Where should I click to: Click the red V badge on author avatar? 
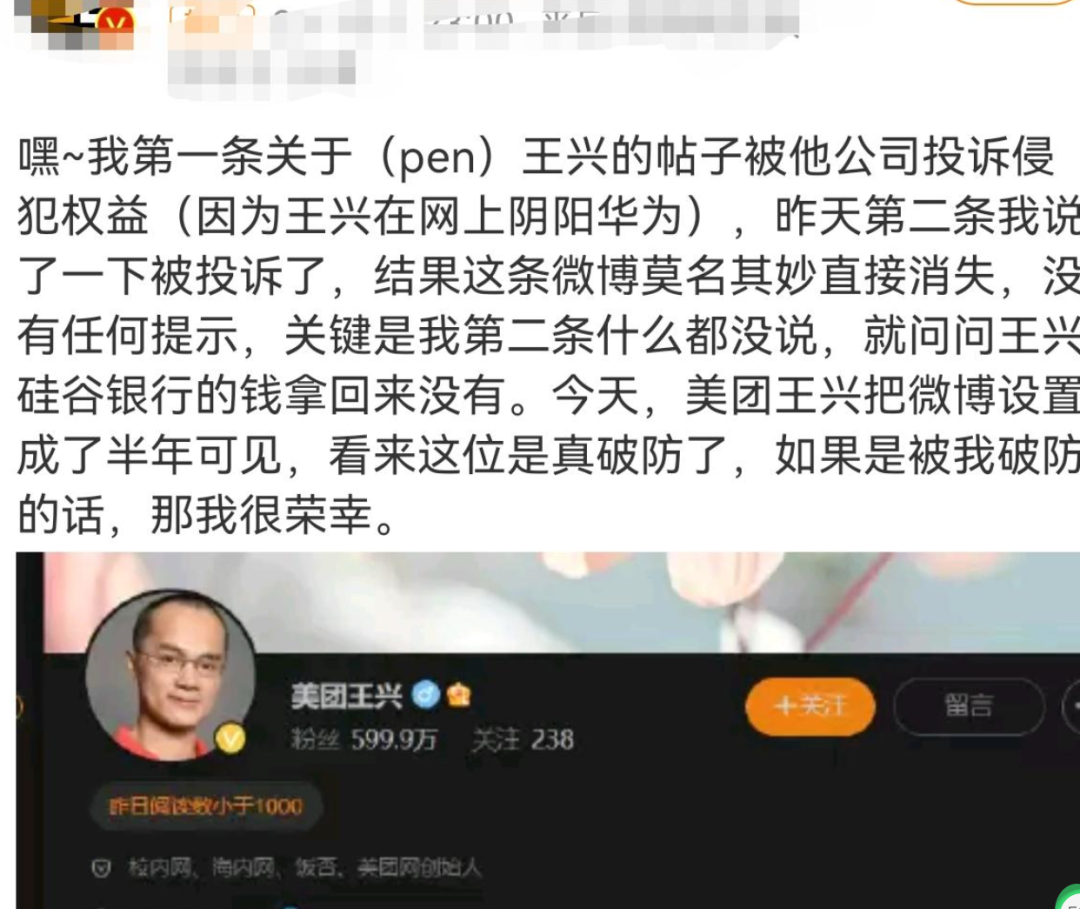pyautogui.click(x=116, y=24)
